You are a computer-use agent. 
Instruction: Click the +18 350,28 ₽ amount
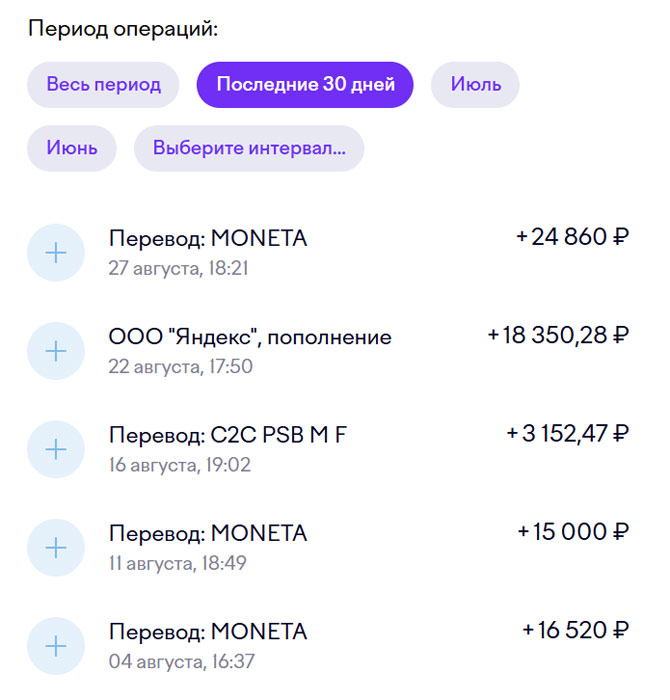click(558, 335)
